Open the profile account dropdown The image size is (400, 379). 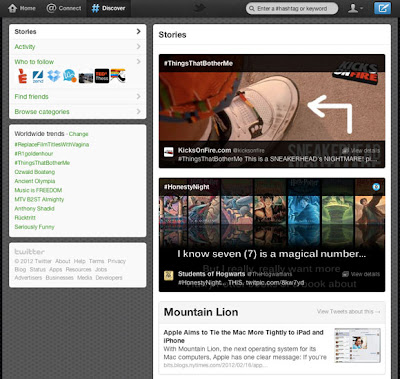355,8
